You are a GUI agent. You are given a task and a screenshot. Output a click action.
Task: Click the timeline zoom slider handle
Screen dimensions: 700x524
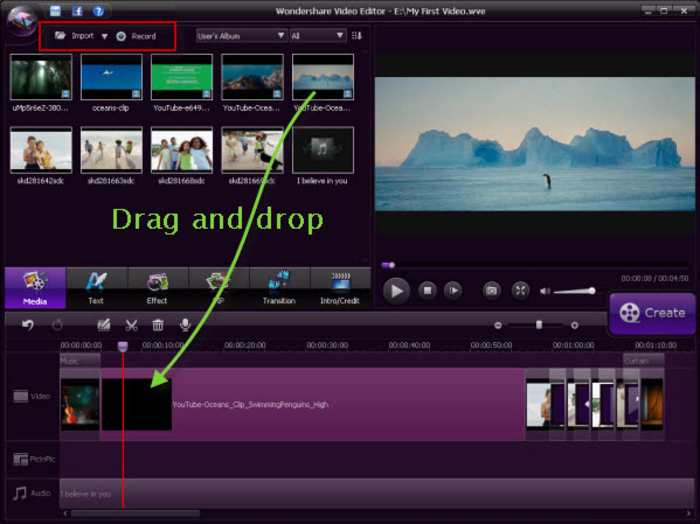tap(539, 325)
